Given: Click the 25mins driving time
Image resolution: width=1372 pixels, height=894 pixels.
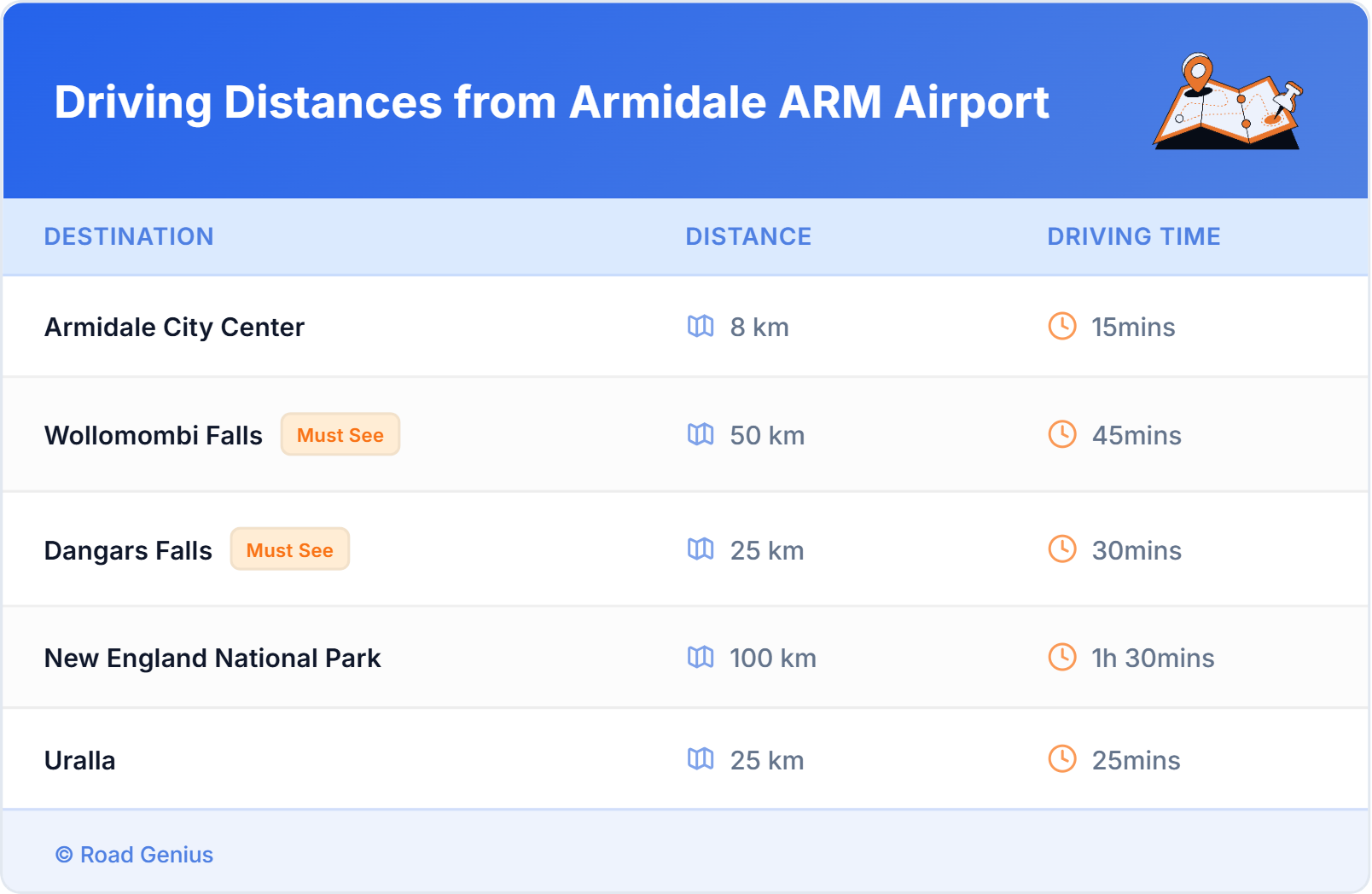Looking at the screenshot, I should point(1137,761).
